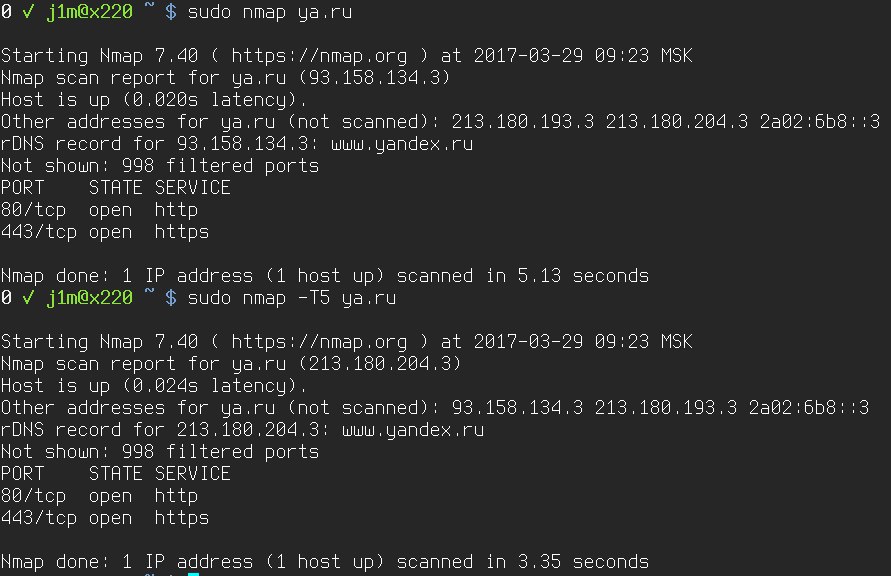Viewport: 891px width, 576px height.
Task: Click the blue dollar sign before -T5 command
Action: coord(171,297)
